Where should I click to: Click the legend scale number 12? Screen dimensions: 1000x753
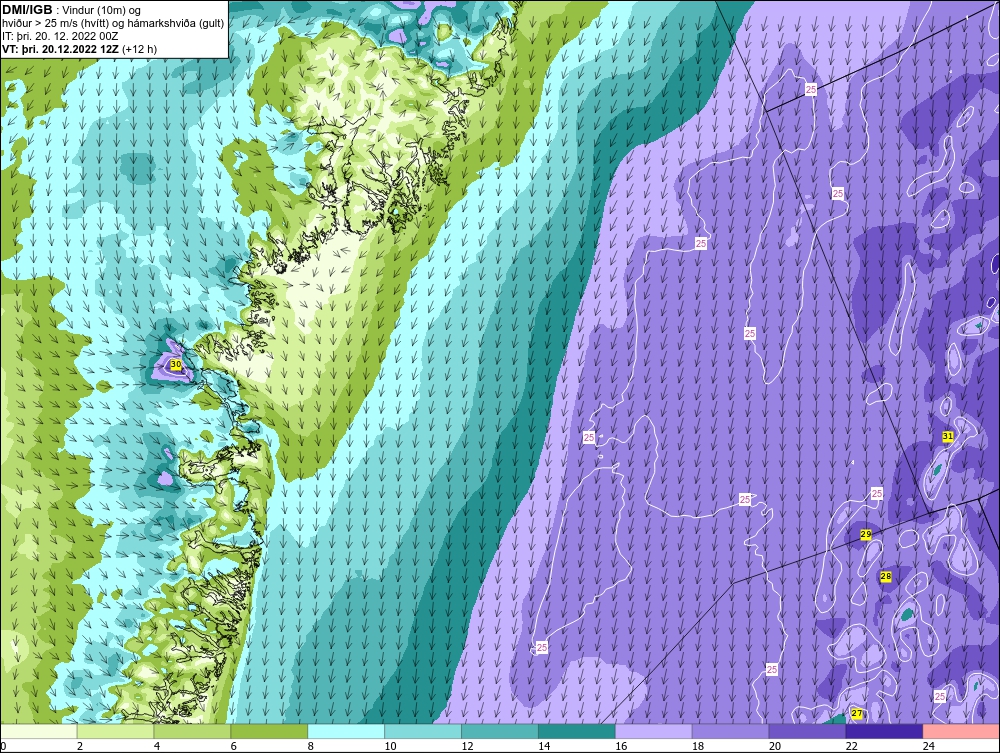467,746
